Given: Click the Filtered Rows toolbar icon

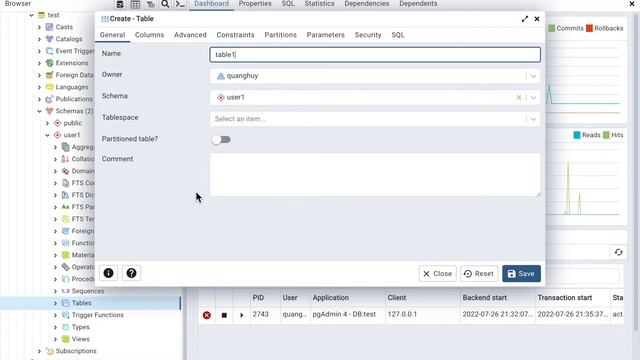Looking at the screenshot, I should 150,4.
